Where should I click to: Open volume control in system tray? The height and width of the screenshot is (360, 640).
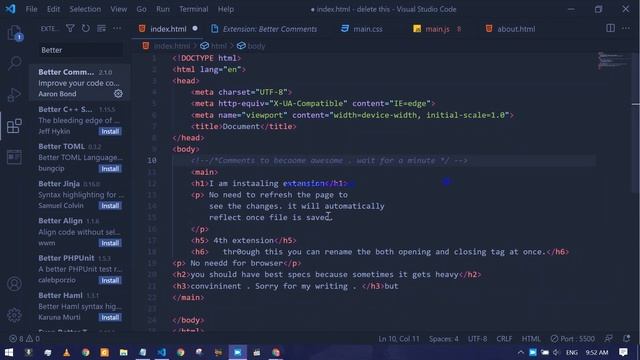click(557, 352)
